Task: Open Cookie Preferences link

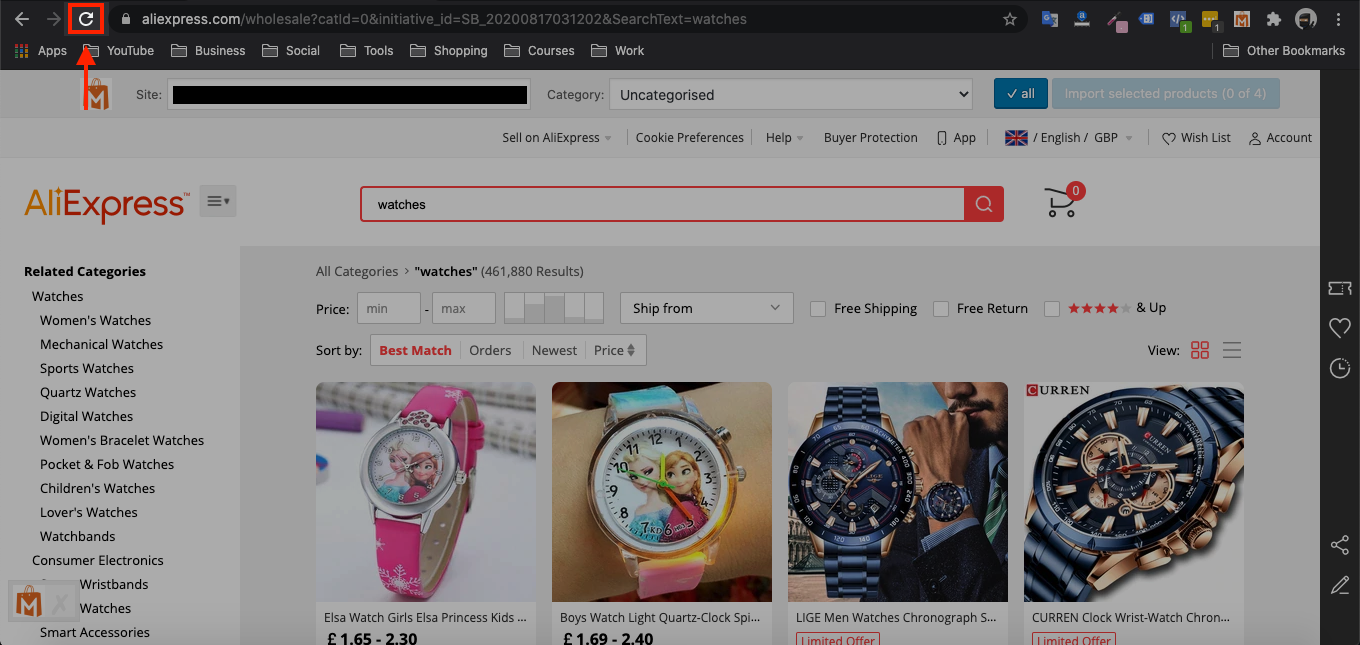Action: point(690,138)
